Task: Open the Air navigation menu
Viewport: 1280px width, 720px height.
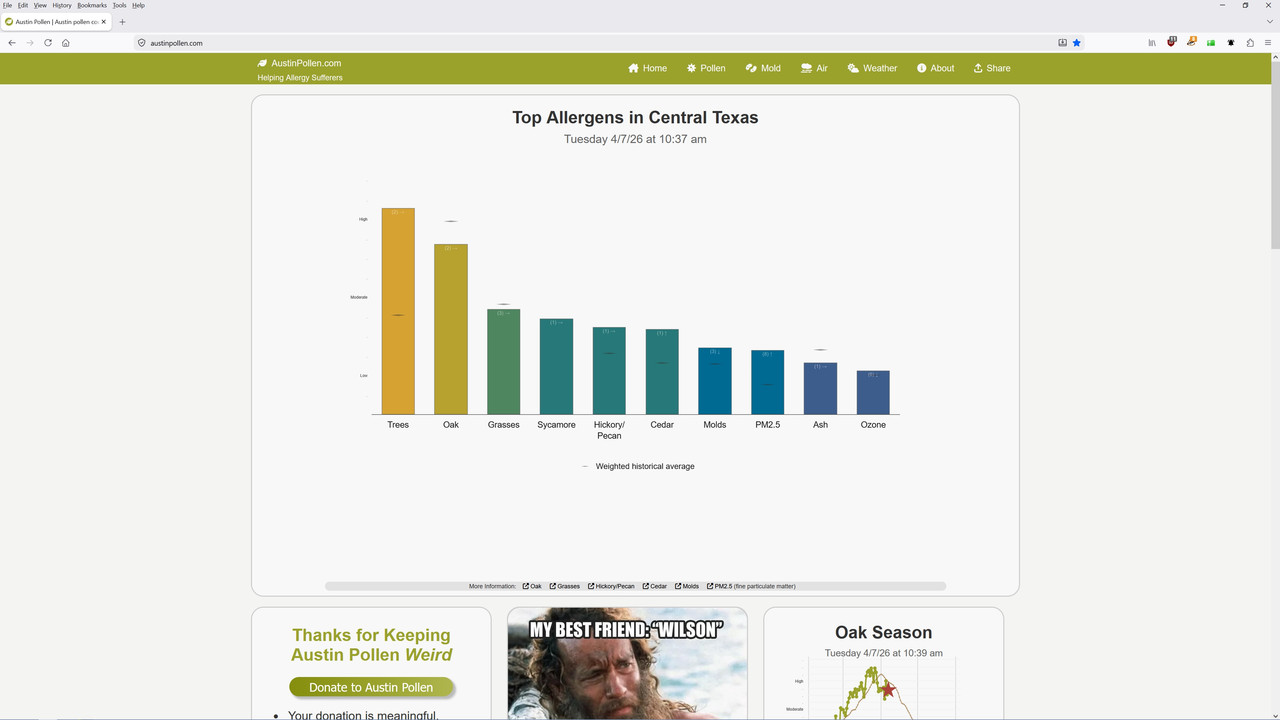Action: (x=814, y=68)
